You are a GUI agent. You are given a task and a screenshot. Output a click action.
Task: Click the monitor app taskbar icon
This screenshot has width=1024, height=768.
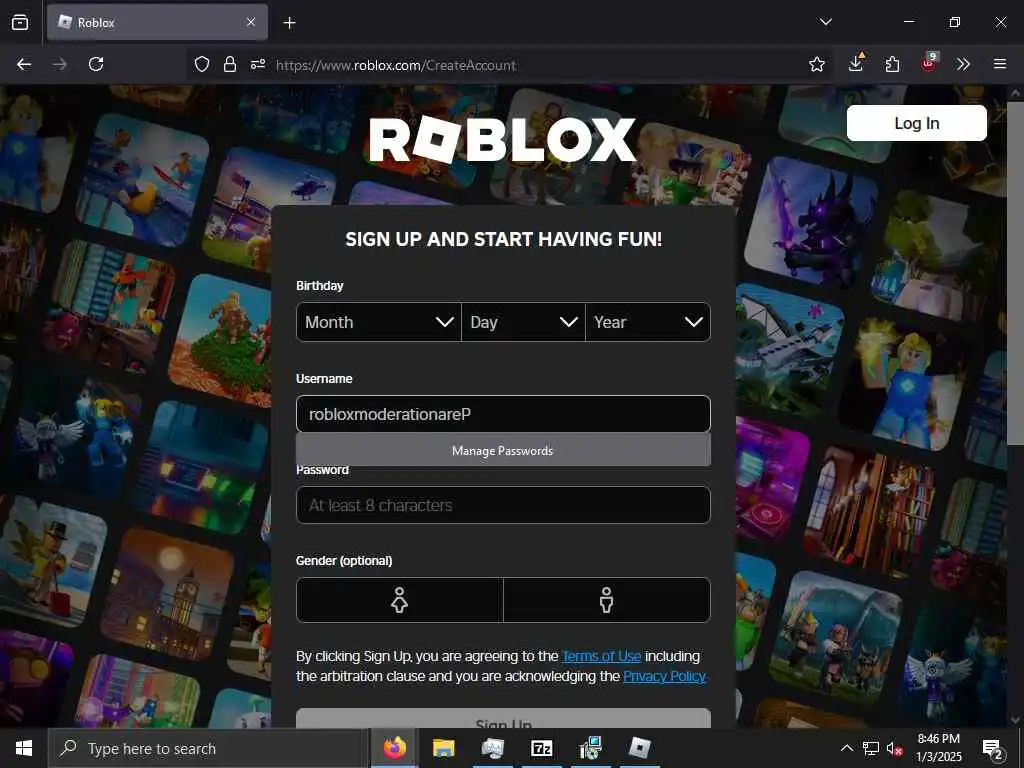492,748
